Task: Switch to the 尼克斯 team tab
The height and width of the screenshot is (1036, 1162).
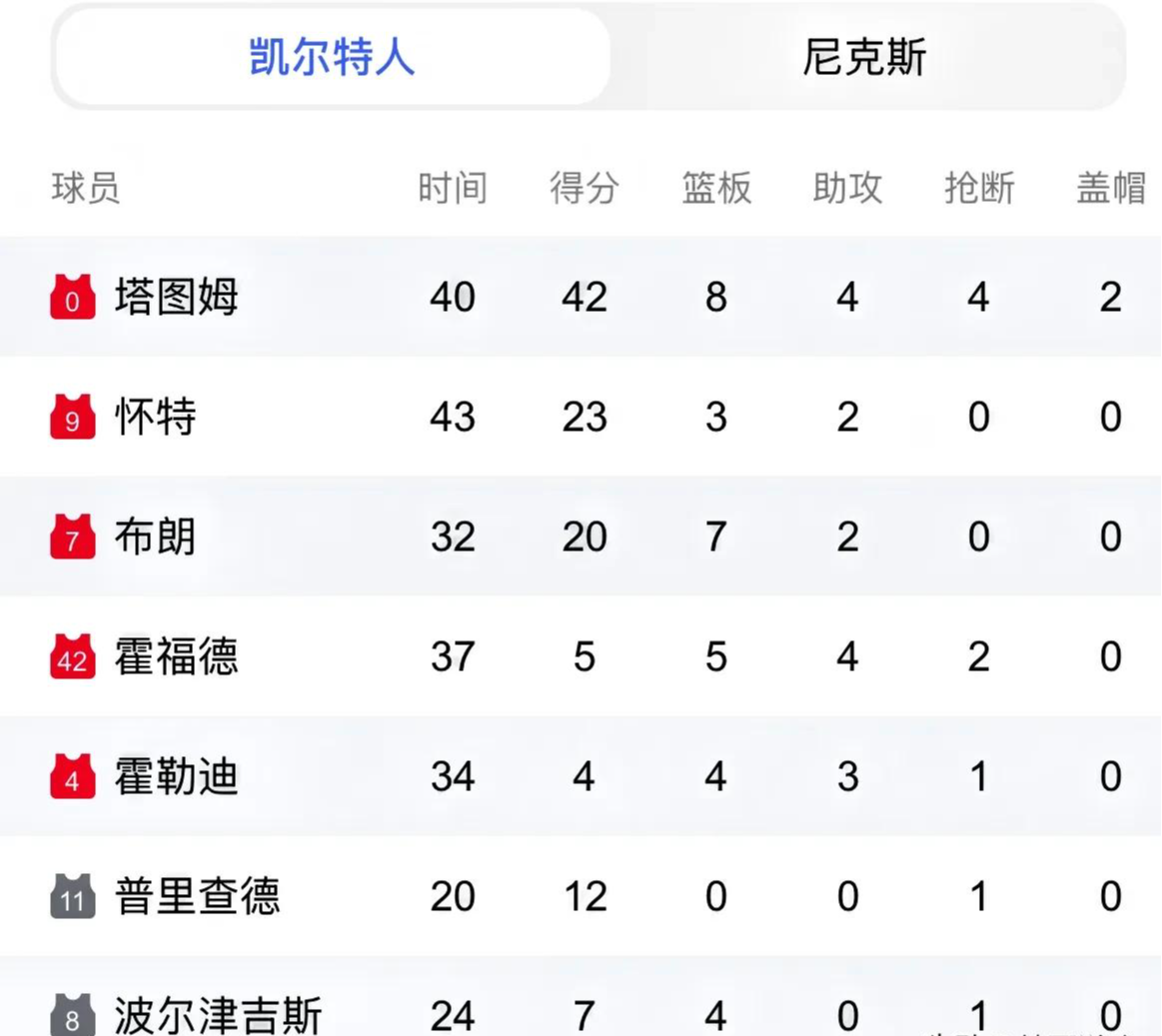Action: point(864,57)
